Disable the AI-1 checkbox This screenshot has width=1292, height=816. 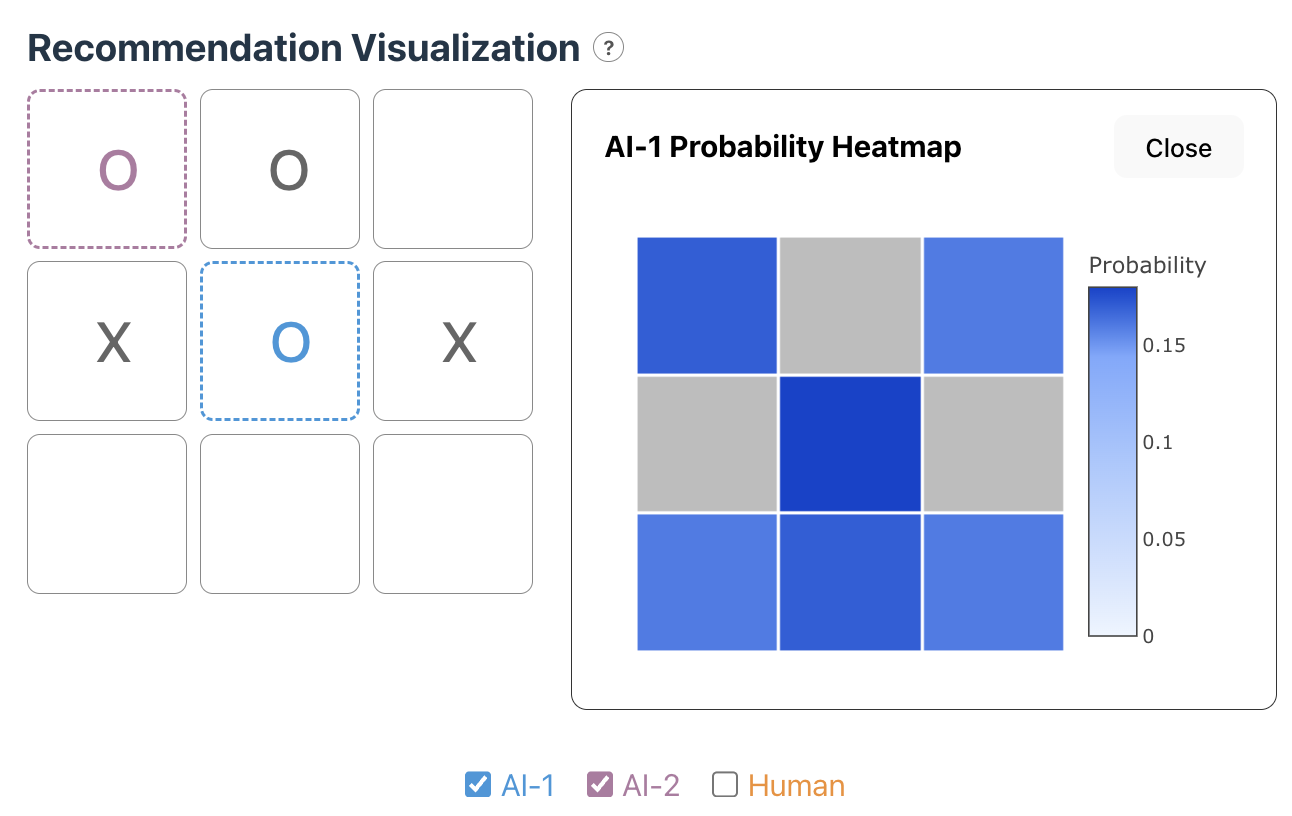click(x=477, y=785)
